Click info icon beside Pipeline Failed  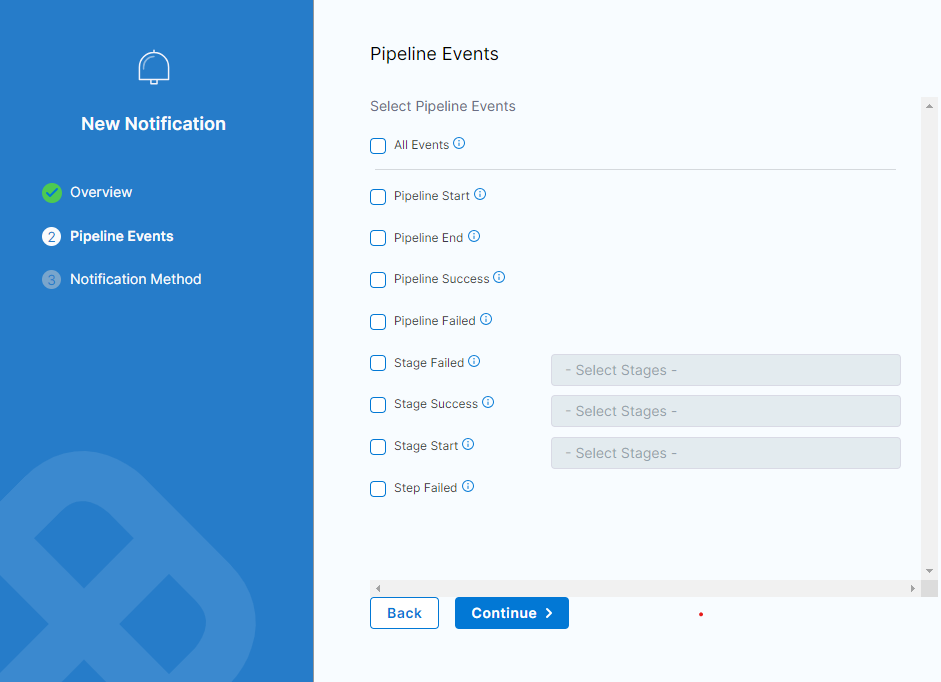click(486, 320)
